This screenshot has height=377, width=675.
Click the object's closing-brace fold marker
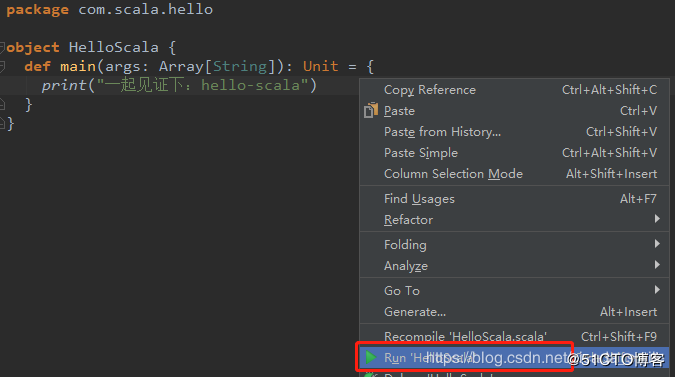point(2,124)
